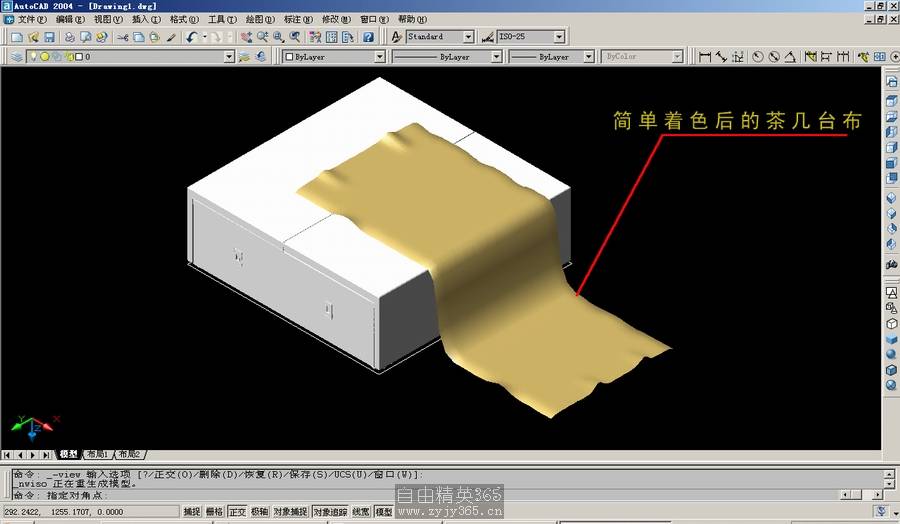Toggle 栅格 grid display in status bar
This screenshot has height=524, width=900.
214,512
